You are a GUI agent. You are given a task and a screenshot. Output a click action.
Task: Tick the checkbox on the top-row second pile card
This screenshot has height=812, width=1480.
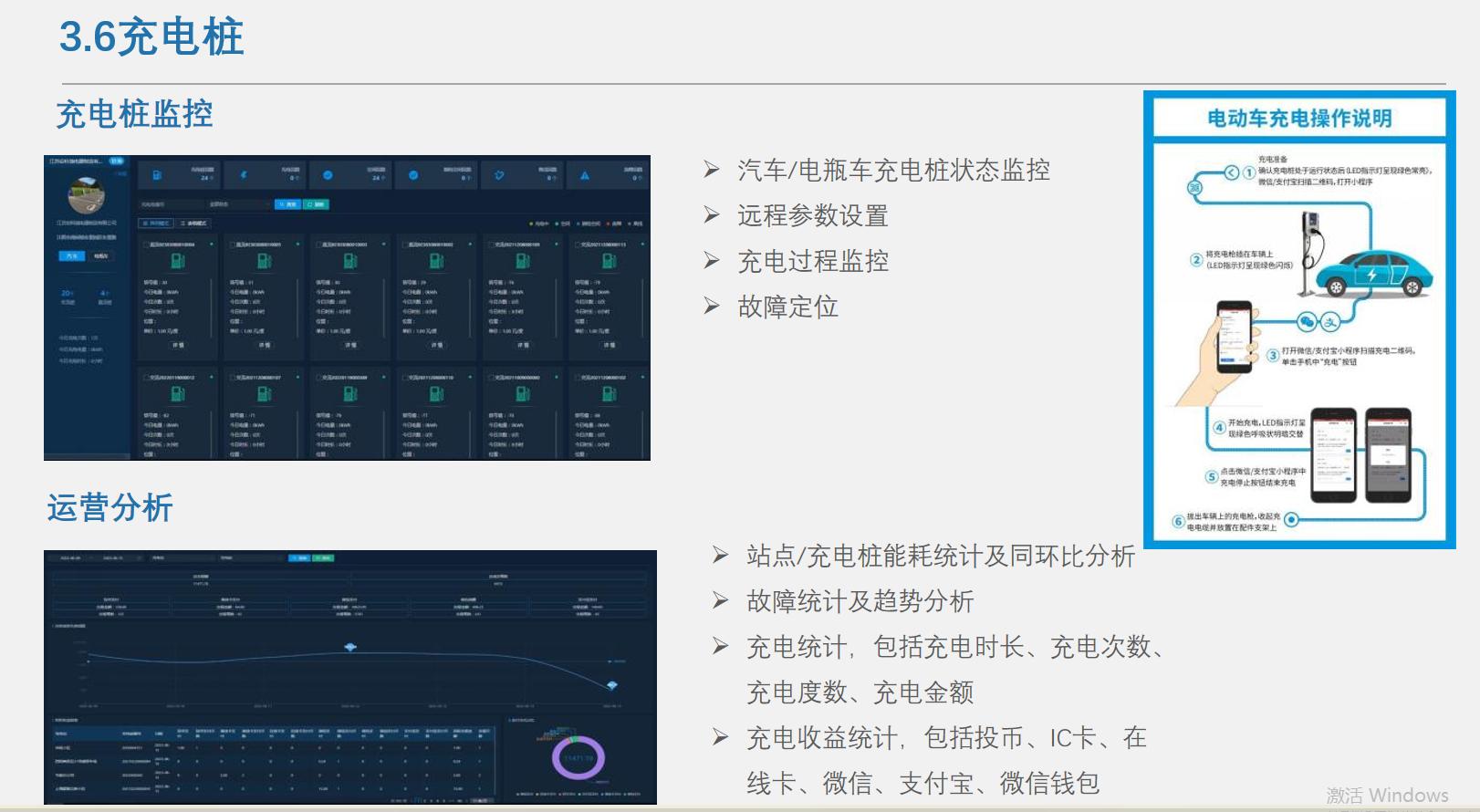(232, 245)
